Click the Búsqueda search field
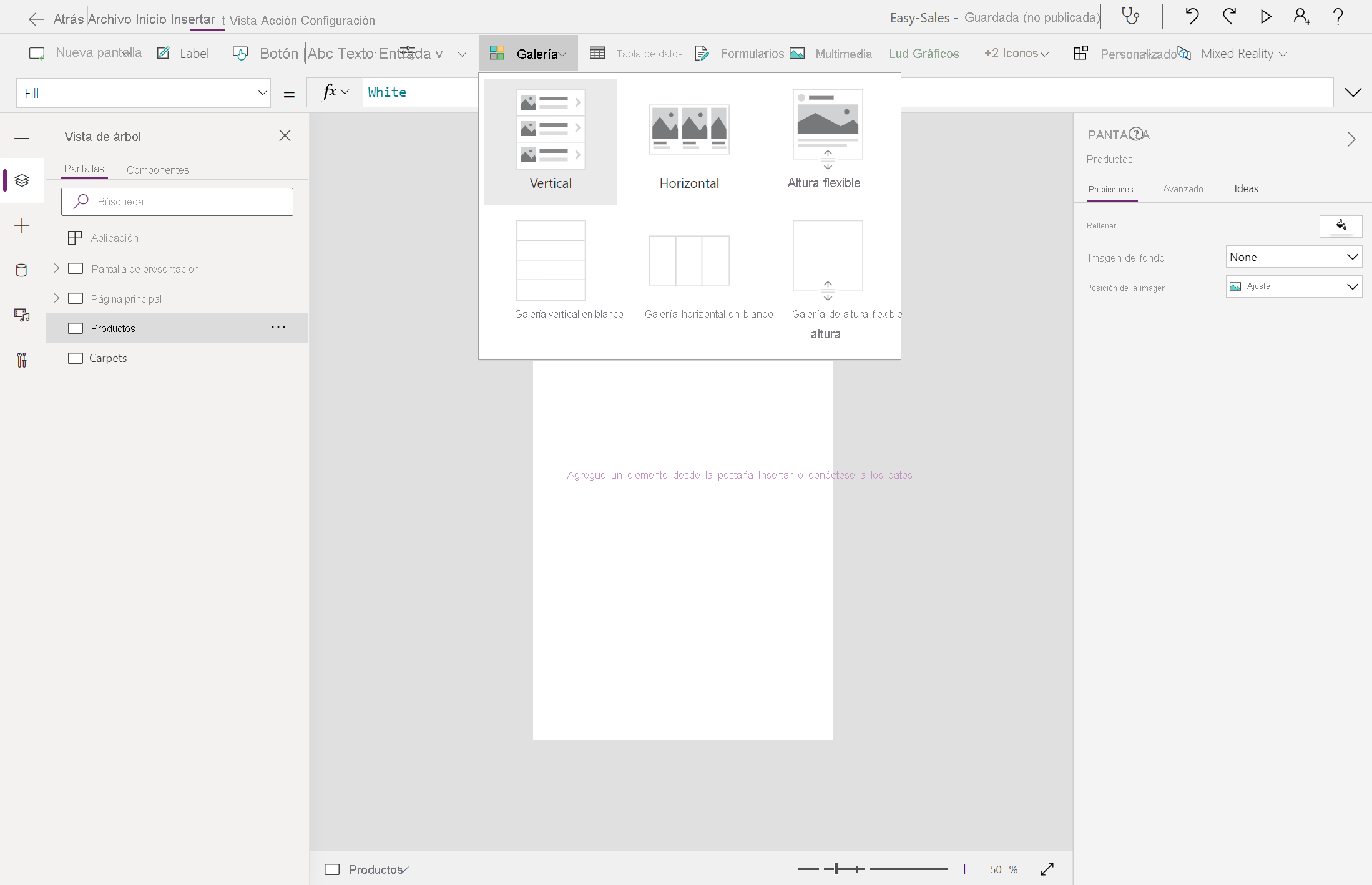Viewport: 1372px width, 885px height. tap(177, 202)
